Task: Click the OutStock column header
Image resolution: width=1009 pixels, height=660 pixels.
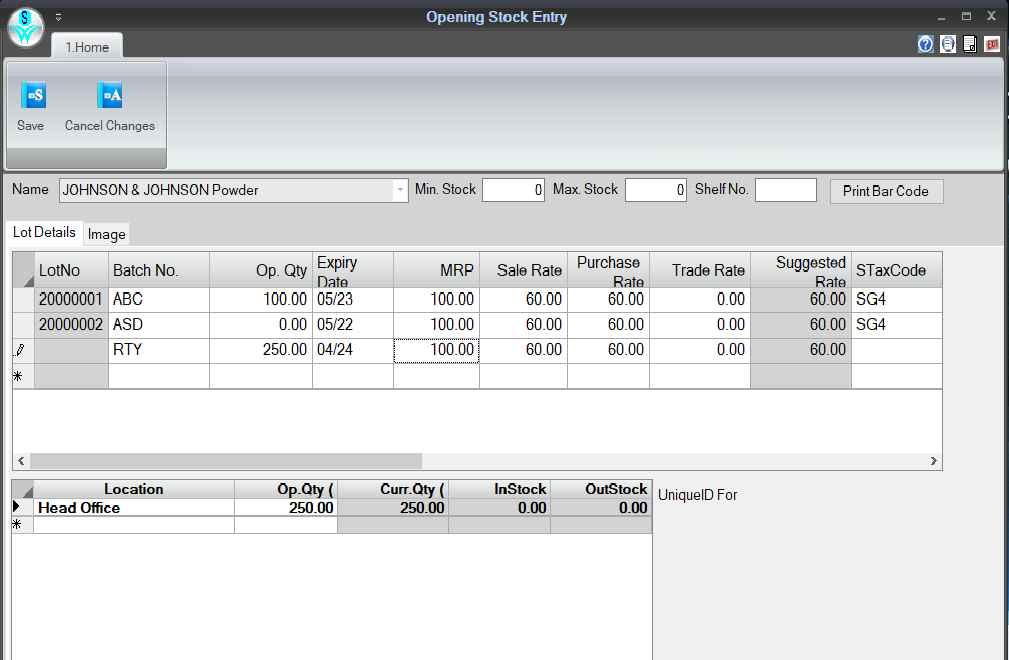Action: (601, 489)
